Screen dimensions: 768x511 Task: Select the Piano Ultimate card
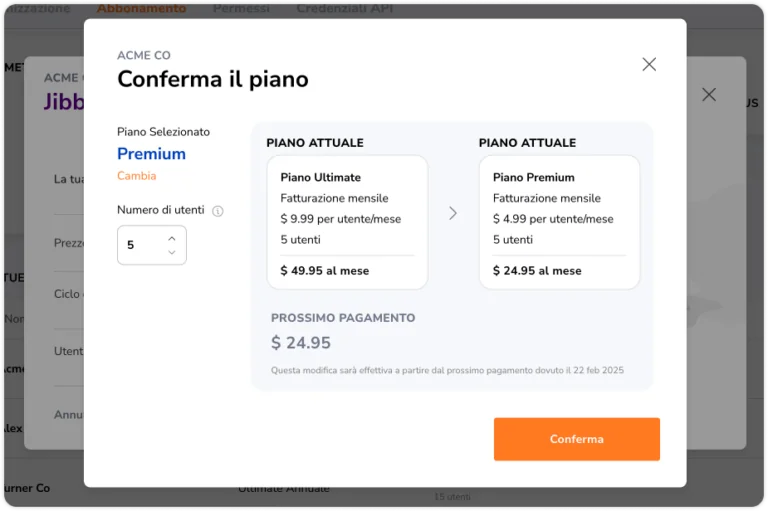pos(347,222)
